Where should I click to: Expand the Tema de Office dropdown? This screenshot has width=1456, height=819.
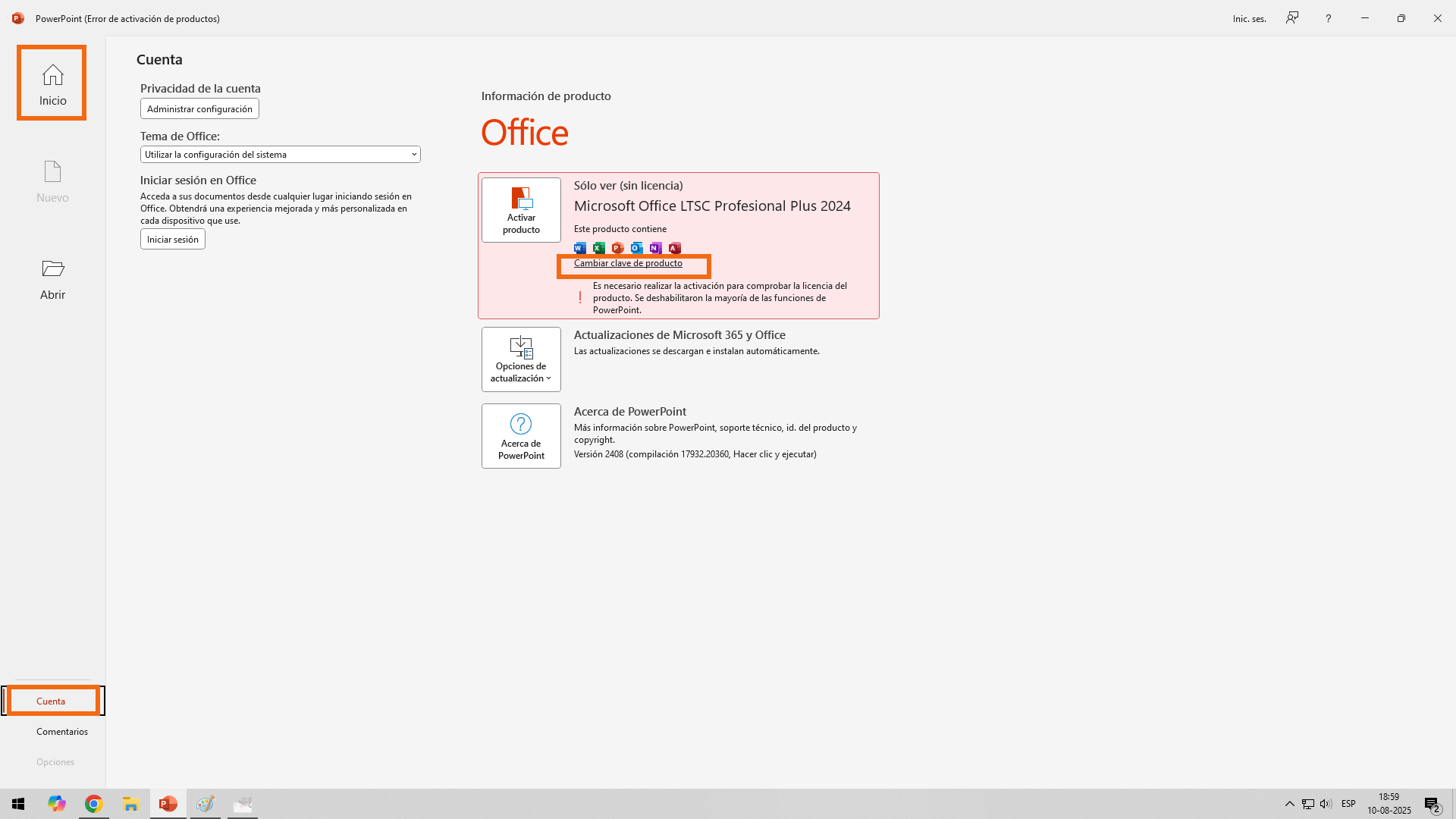click(x=280, y=155)
